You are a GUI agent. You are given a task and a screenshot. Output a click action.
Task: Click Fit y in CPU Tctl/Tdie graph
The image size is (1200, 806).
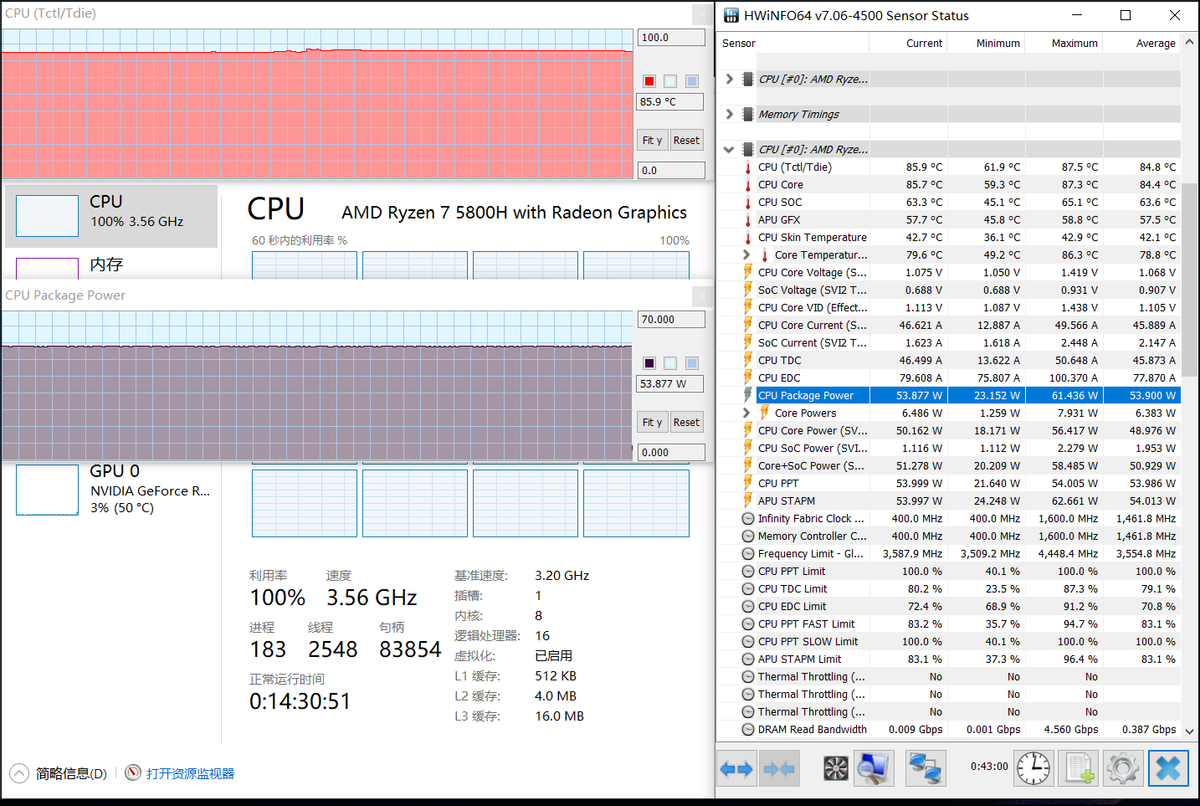point(652,140)
